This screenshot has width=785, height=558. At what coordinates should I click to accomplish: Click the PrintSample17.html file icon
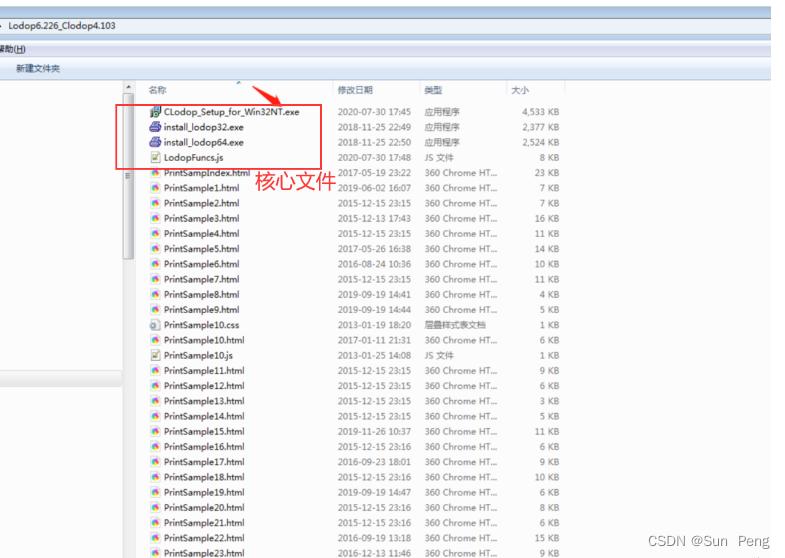(x=155, y=462)
